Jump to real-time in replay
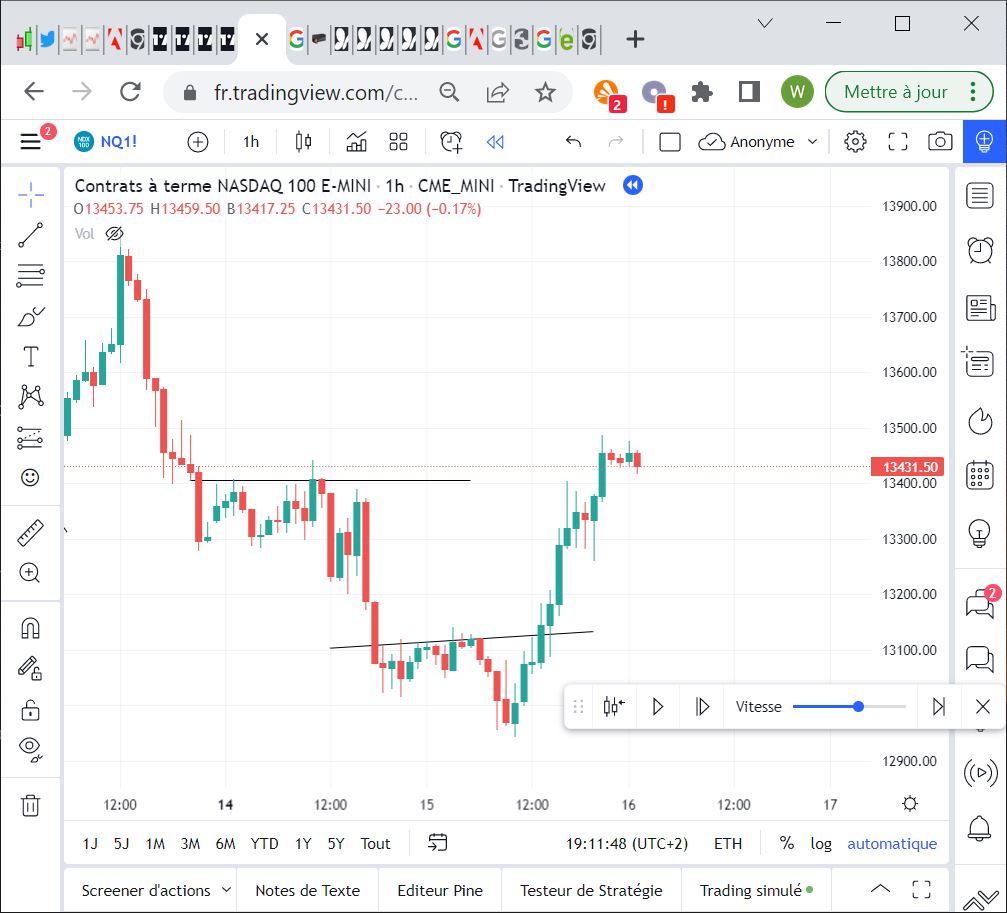 tap(938, 707)
